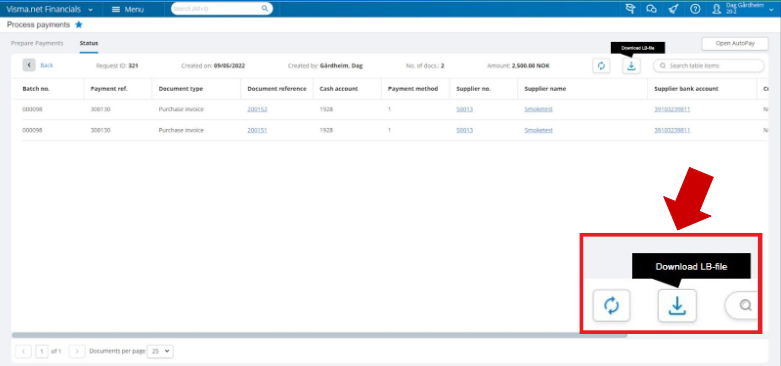
Task: Open Smoketest supplier in row 200151
Action: pyautogui.click(x=538, y=130)
